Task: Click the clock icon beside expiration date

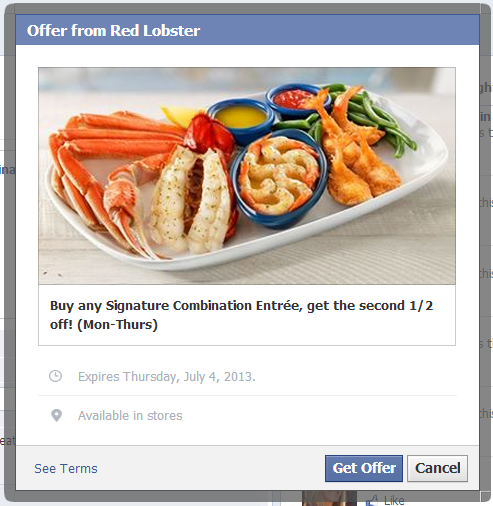Action: point(55,376)
